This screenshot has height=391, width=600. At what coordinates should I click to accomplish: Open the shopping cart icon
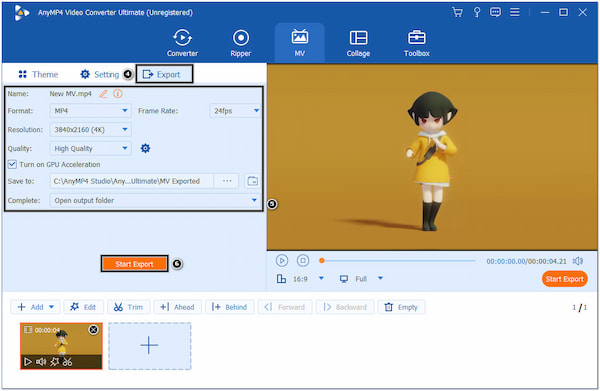[457, 13]
